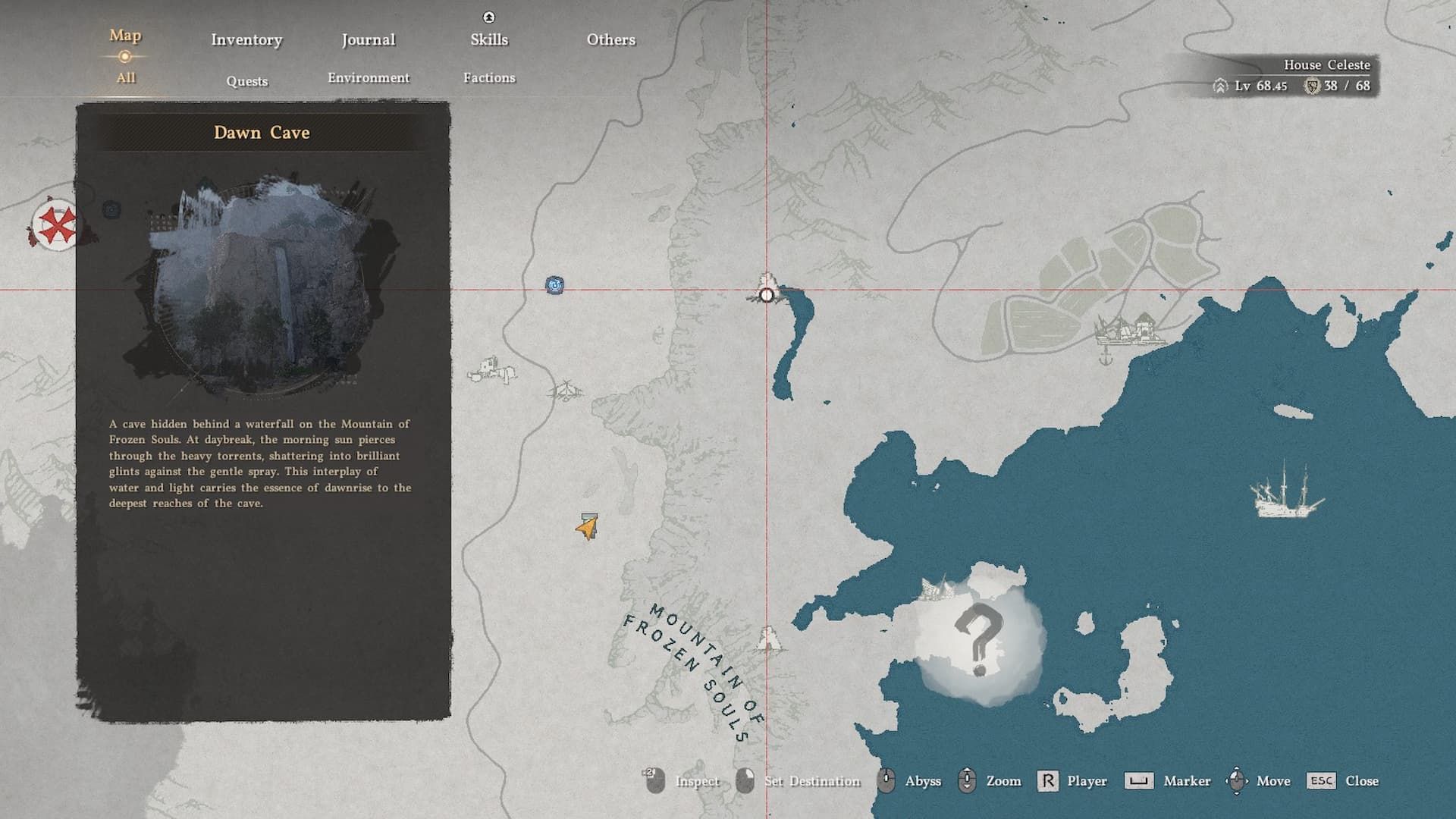
Task: Select the orange player arrow marker
Action: [x=587, y=526]
